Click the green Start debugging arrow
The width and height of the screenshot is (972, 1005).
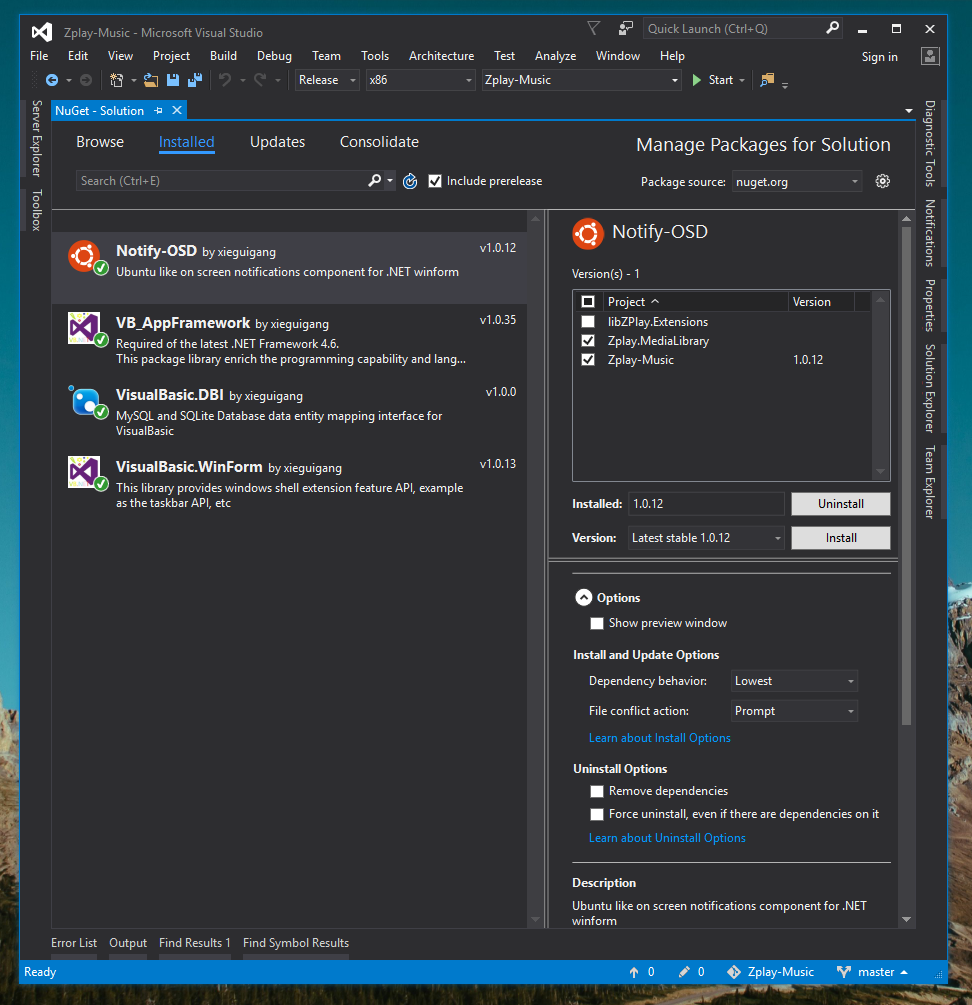[x=697, y=80]
